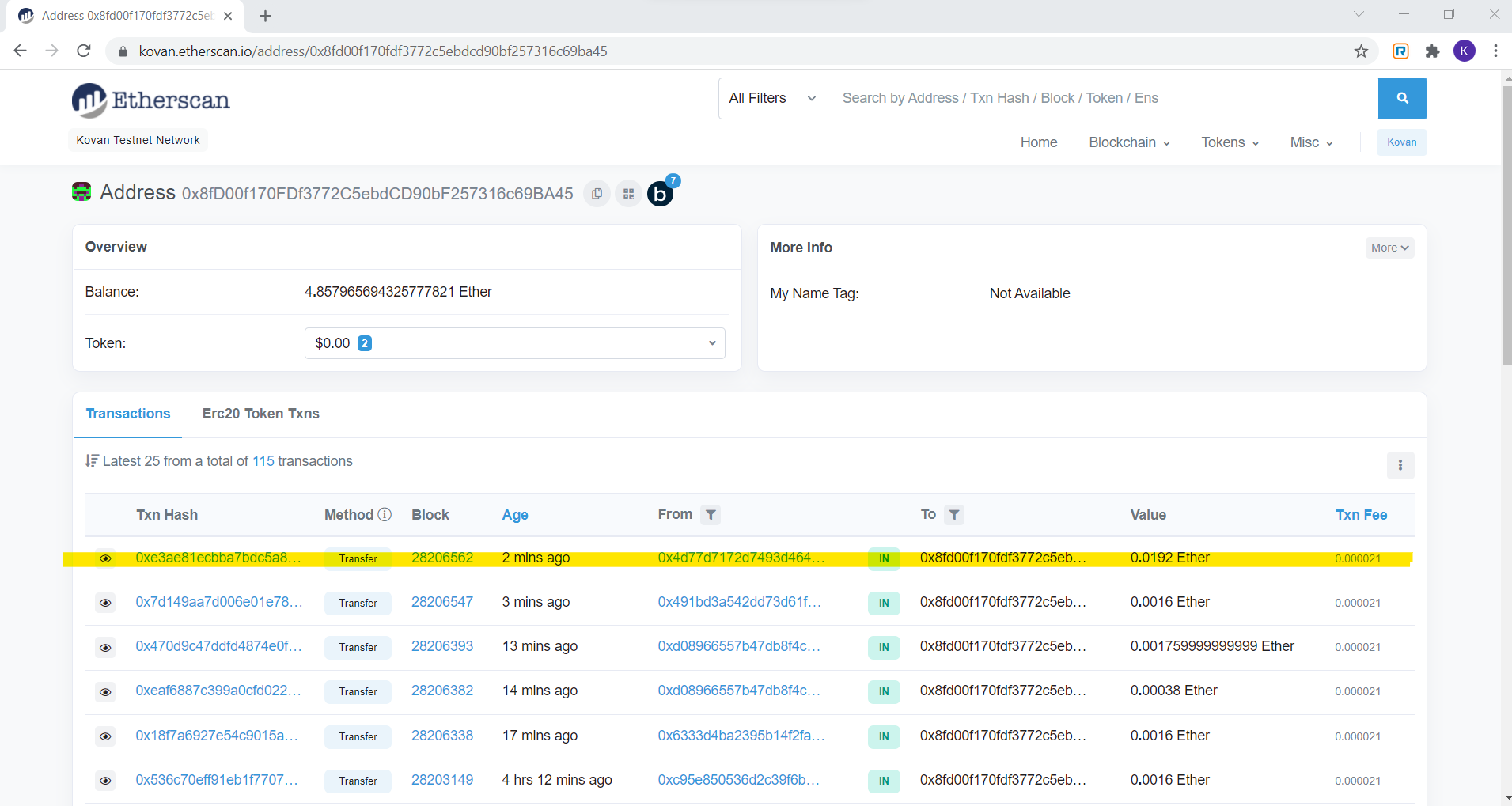
Task: Expand the $0.00 Token dropdown
Action: point(513,342)
